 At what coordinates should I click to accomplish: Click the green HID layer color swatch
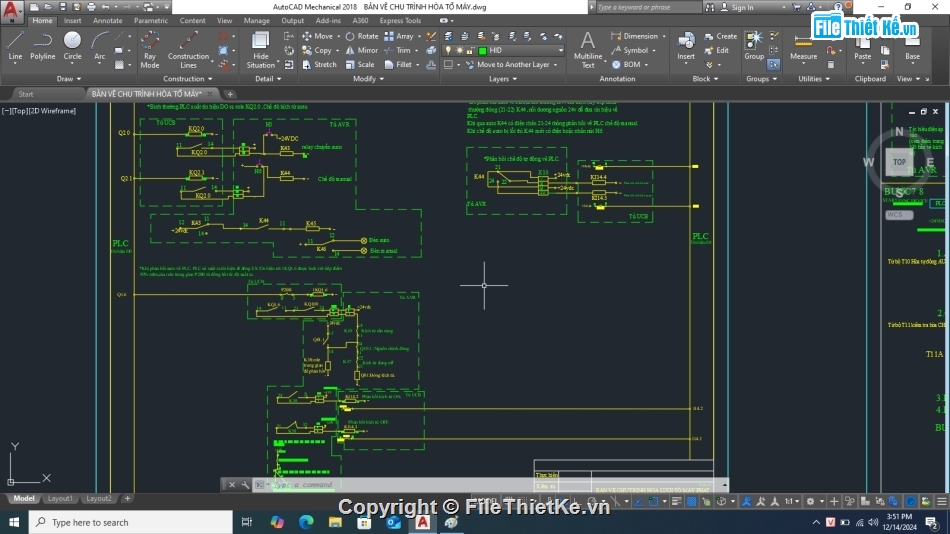pos(483,50)
